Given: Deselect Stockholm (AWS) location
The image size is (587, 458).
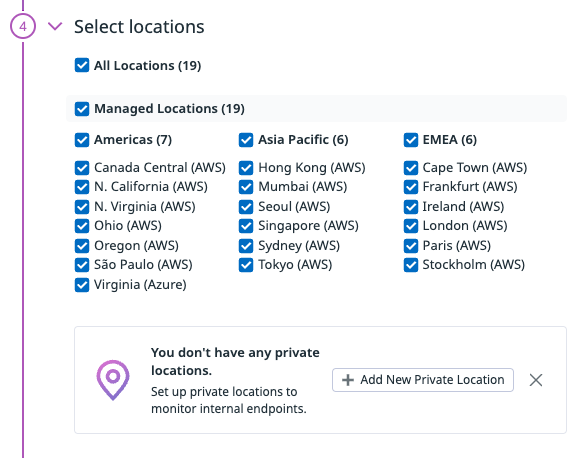Looking at the screenshot, I should coord(411,265).
